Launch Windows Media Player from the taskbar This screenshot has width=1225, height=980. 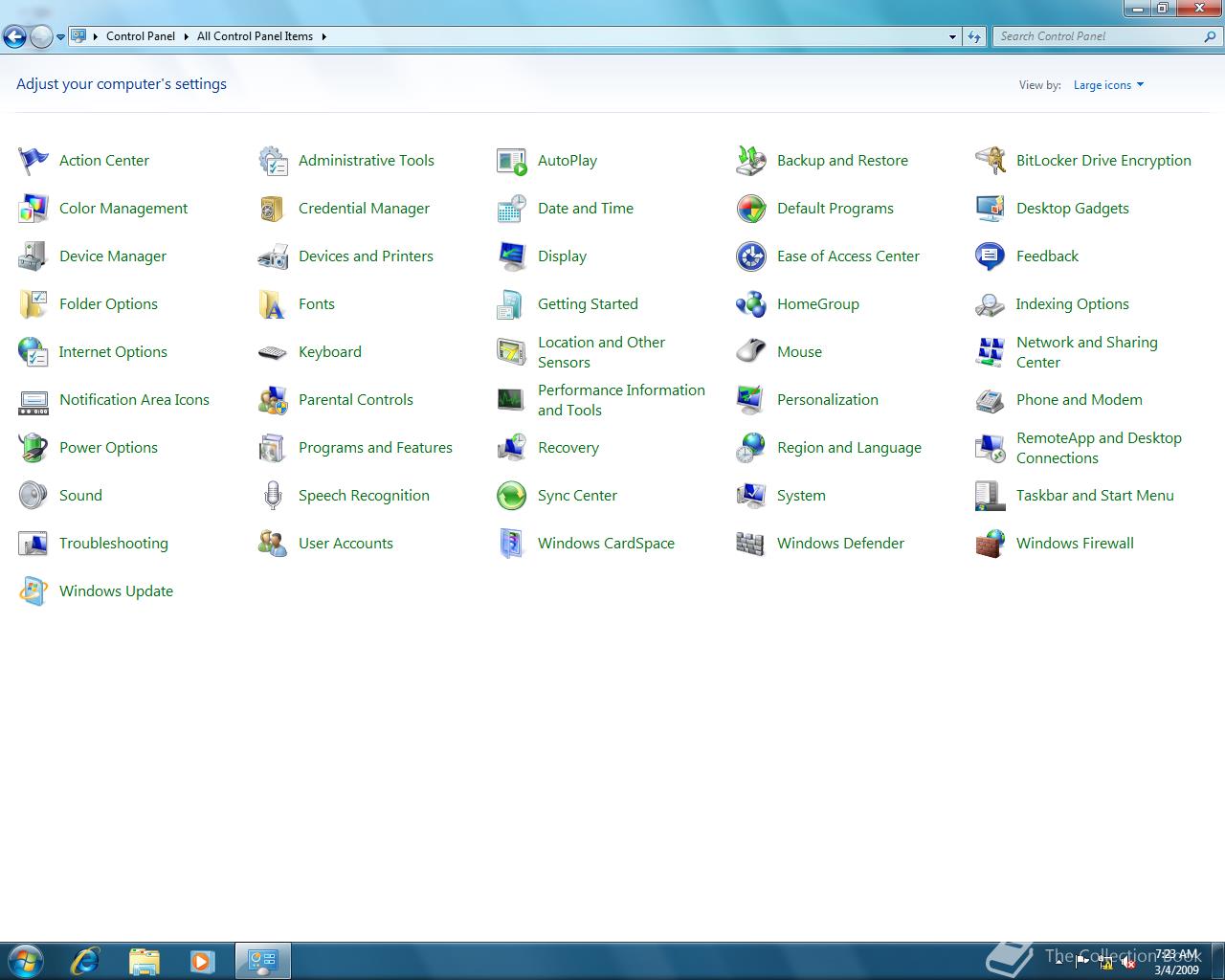click(202, 960)
